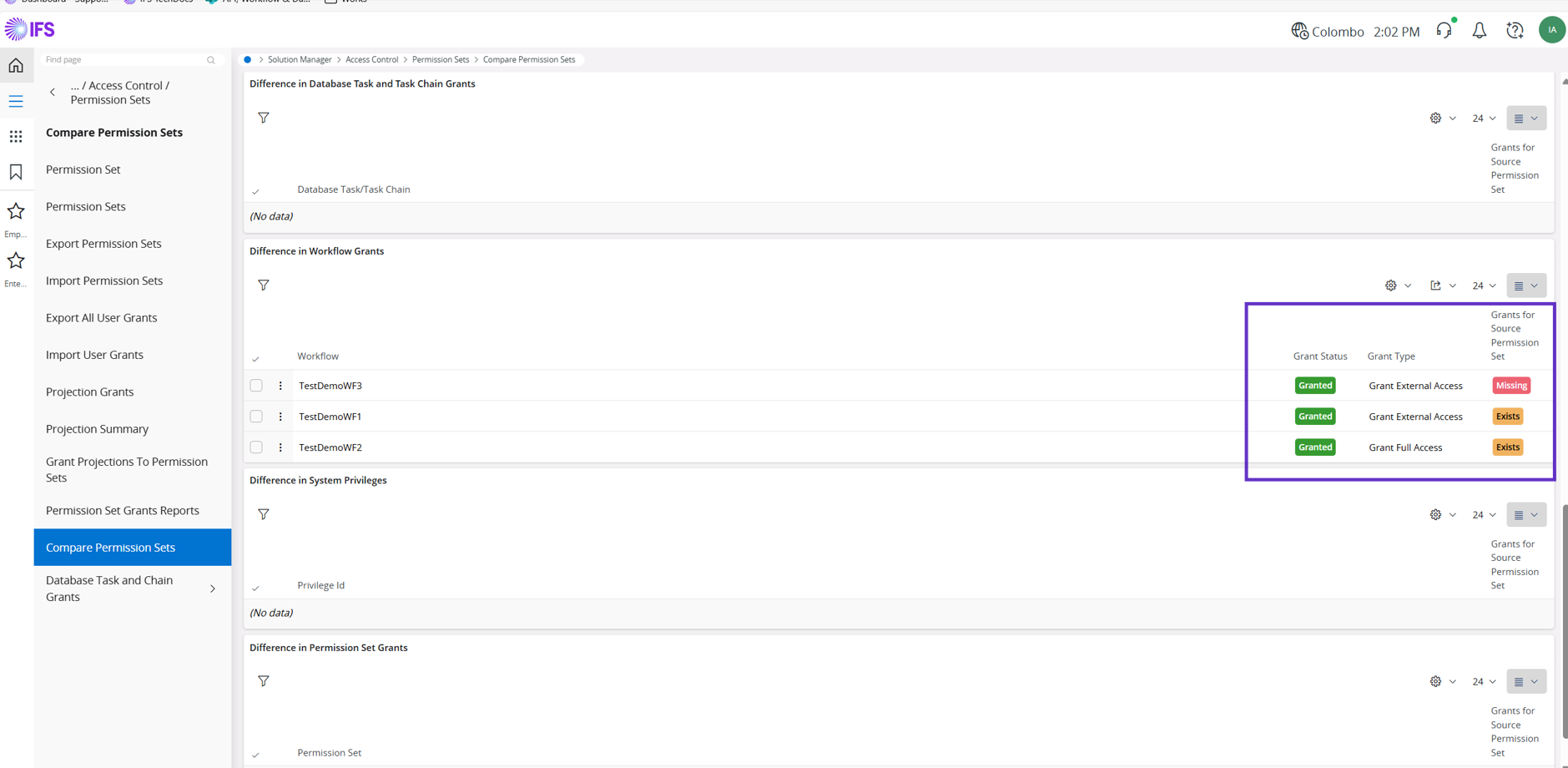Click the filter funnel in Workflow Grants section

coord(264,285)
